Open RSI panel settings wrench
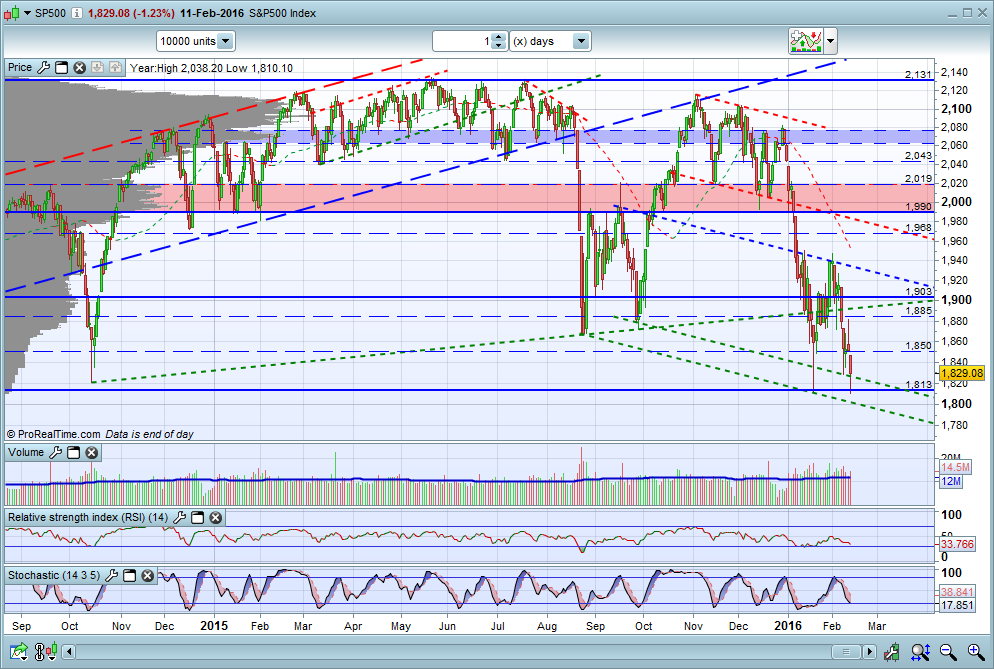This screenshot has width=994, height=669. (x=179, y=517)
